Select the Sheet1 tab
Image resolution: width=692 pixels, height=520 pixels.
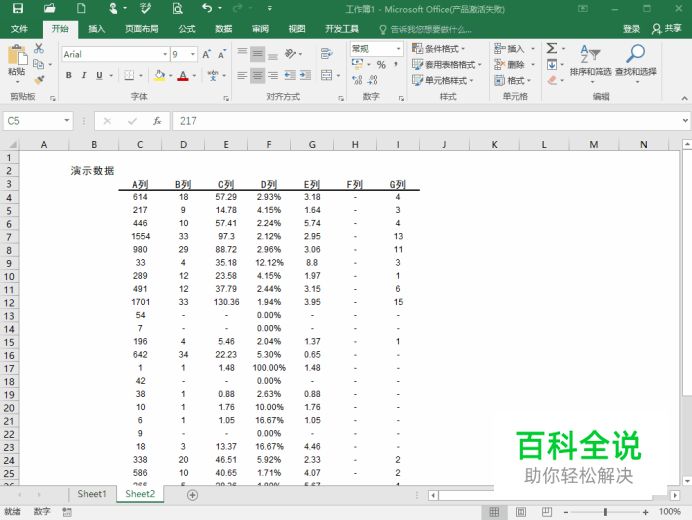pyautogui.click(x=92, y=494)
